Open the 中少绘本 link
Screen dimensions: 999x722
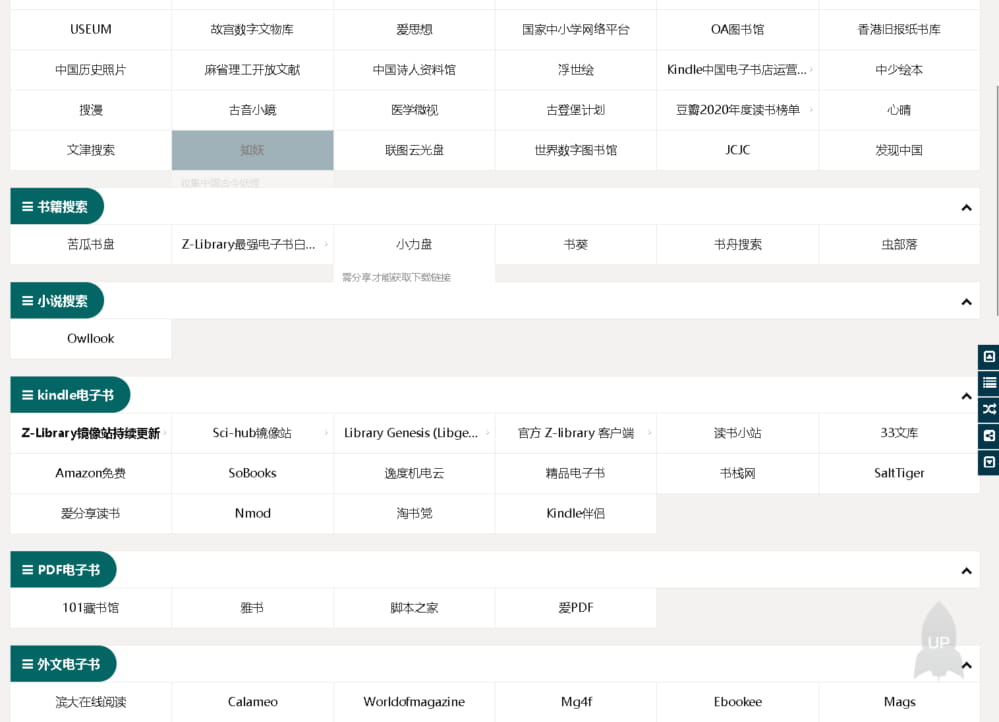(899, 69)
